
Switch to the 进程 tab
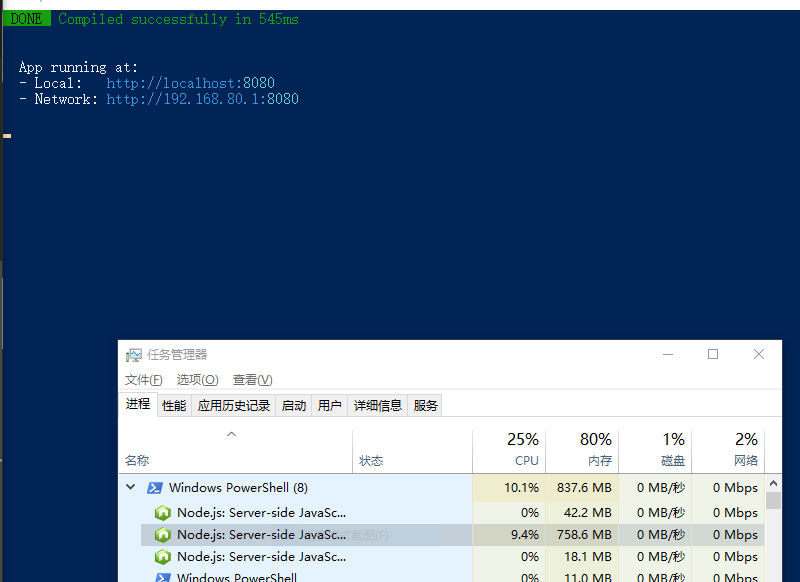tap(138, 404)
